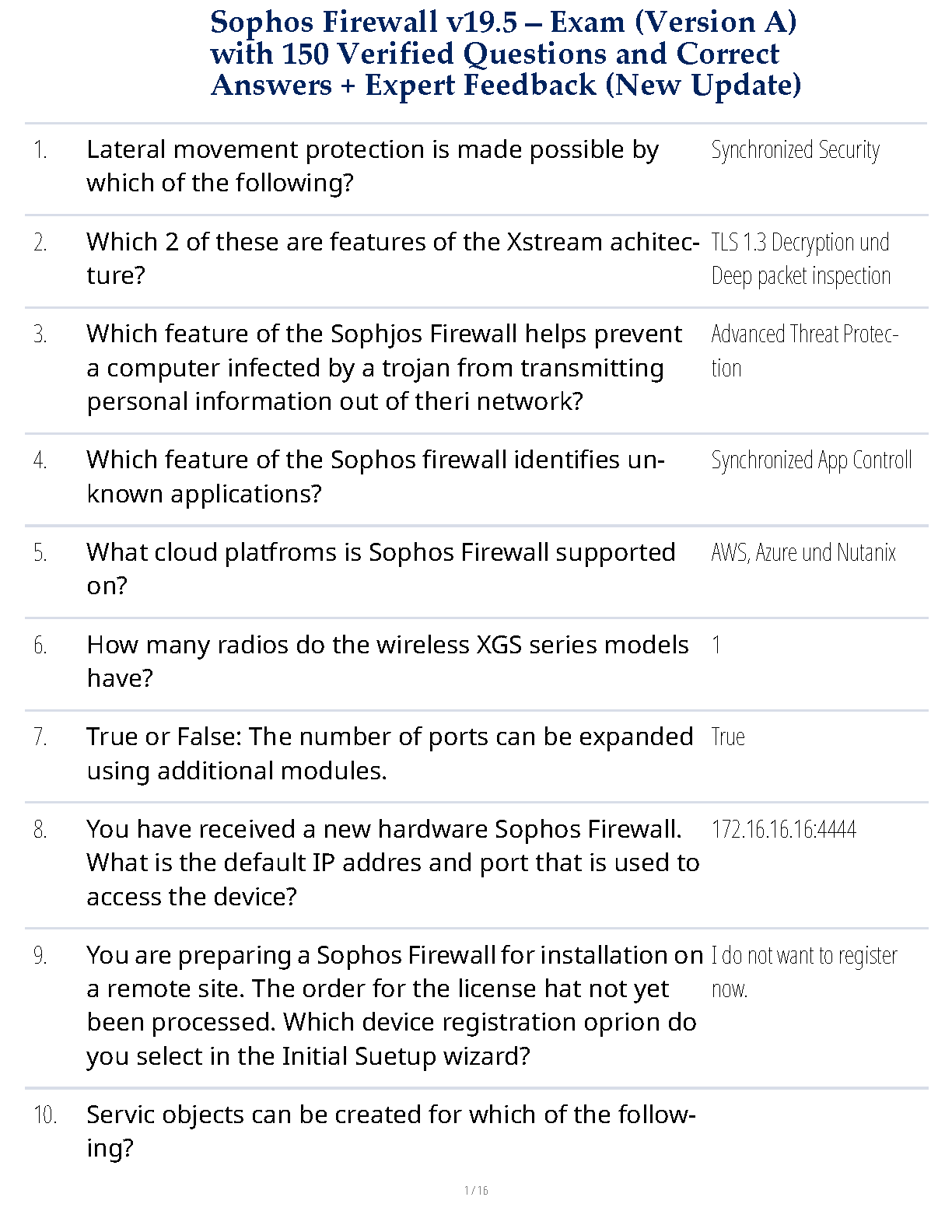Select the "I do not want to register now" answer

[803, 971]
